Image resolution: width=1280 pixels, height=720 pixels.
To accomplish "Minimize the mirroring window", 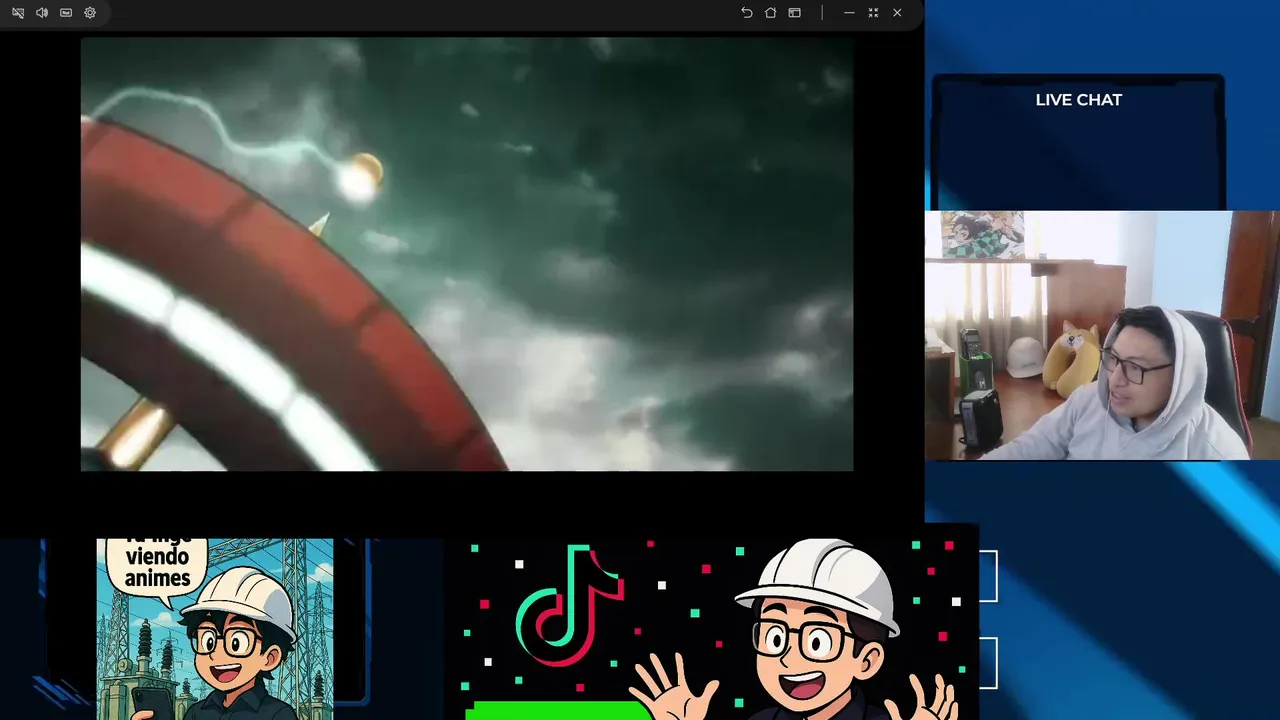I will click(x=849, y=13).
